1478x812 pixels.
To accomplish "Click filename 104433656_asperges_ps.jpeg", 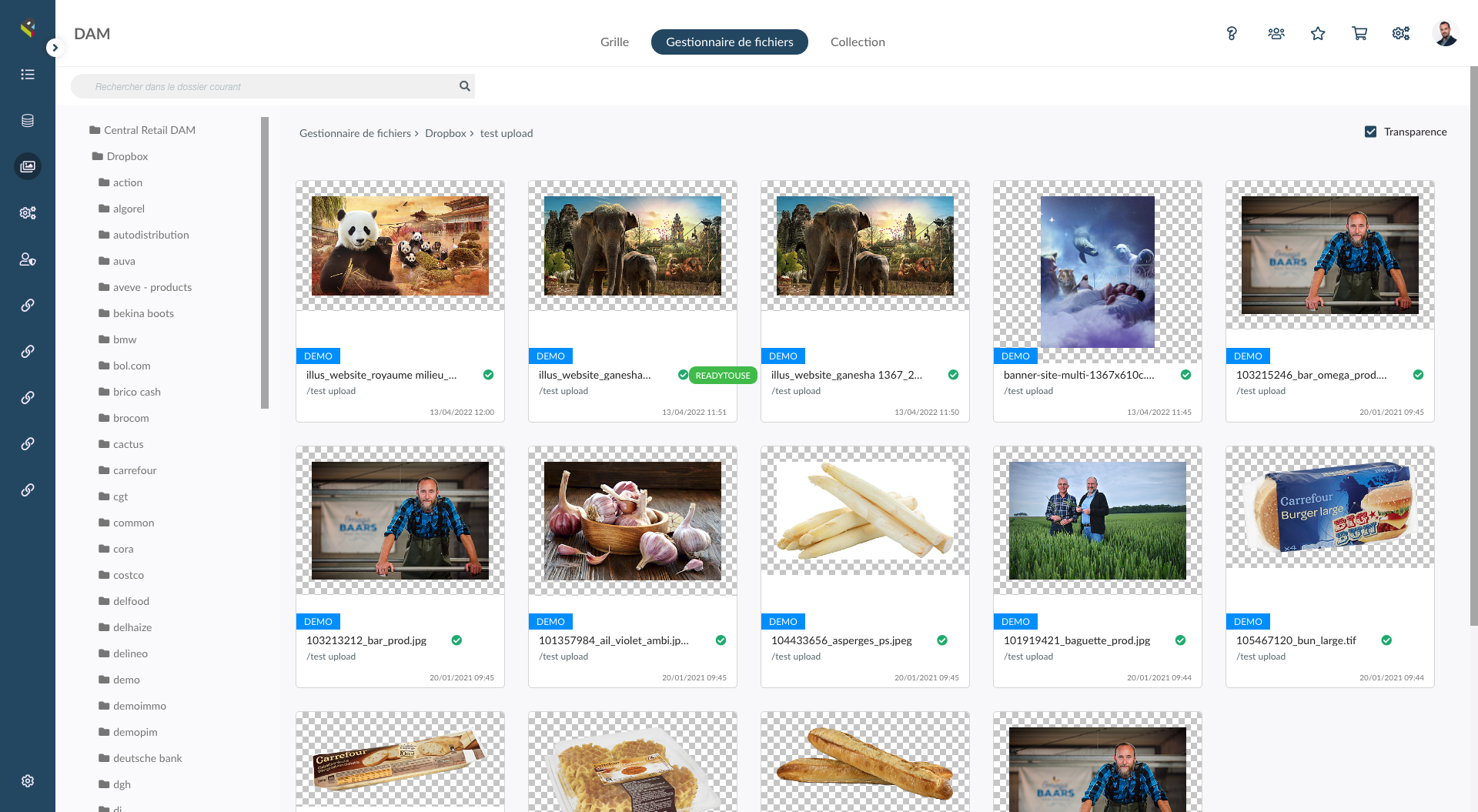I will [x=841, y=640].
